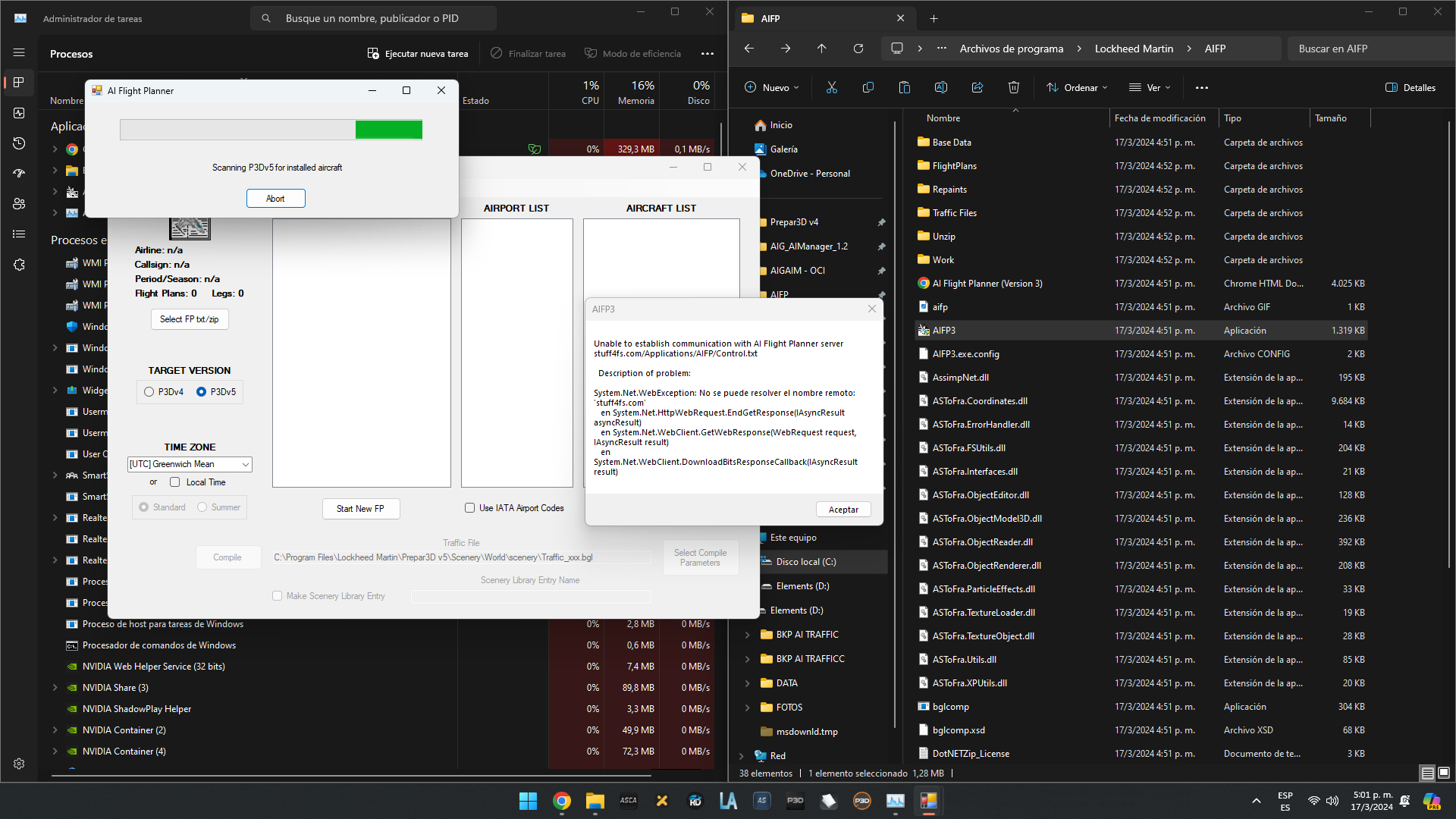1456x819 pixels.
Task: Expand the DATA folder in navigation pane
Action: [x=747, y=683]
